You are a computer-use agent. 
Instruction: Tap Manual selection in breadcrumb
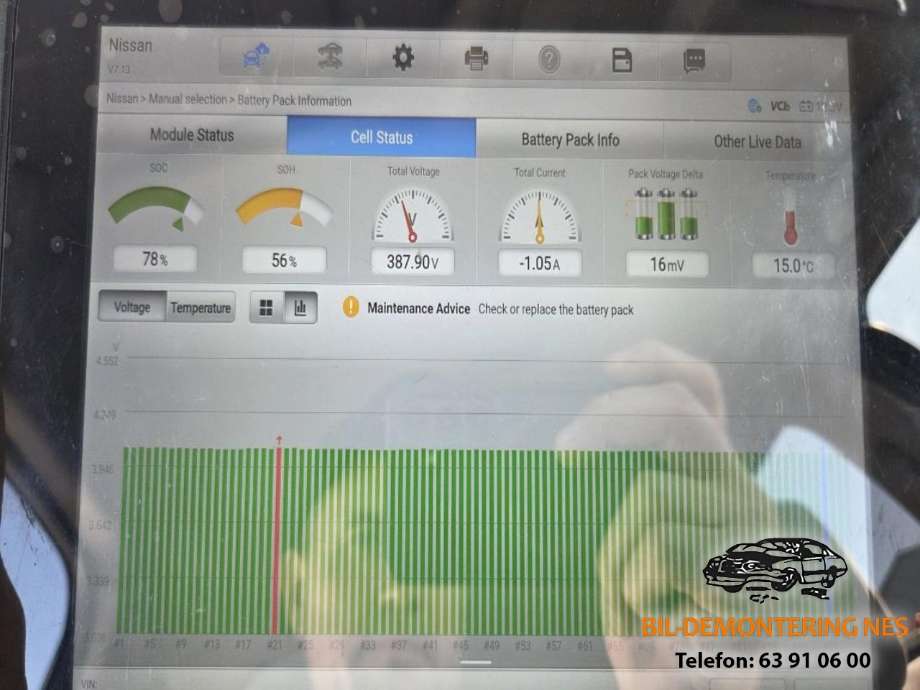pyautogui.click(x=188, y=99)
